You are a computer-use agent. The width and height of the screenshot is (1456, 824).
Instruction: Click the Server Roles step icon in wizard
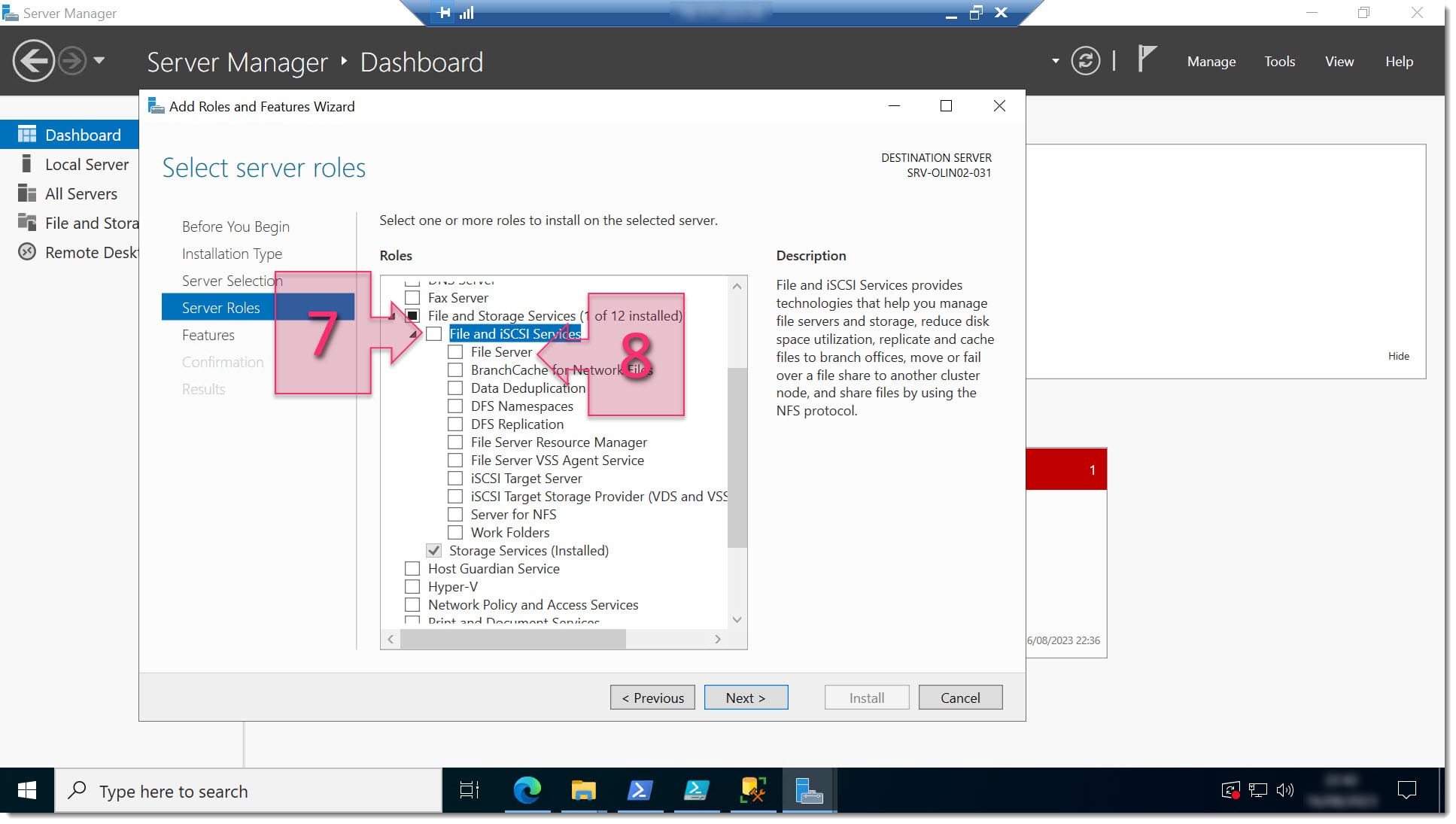click(220, 307)
